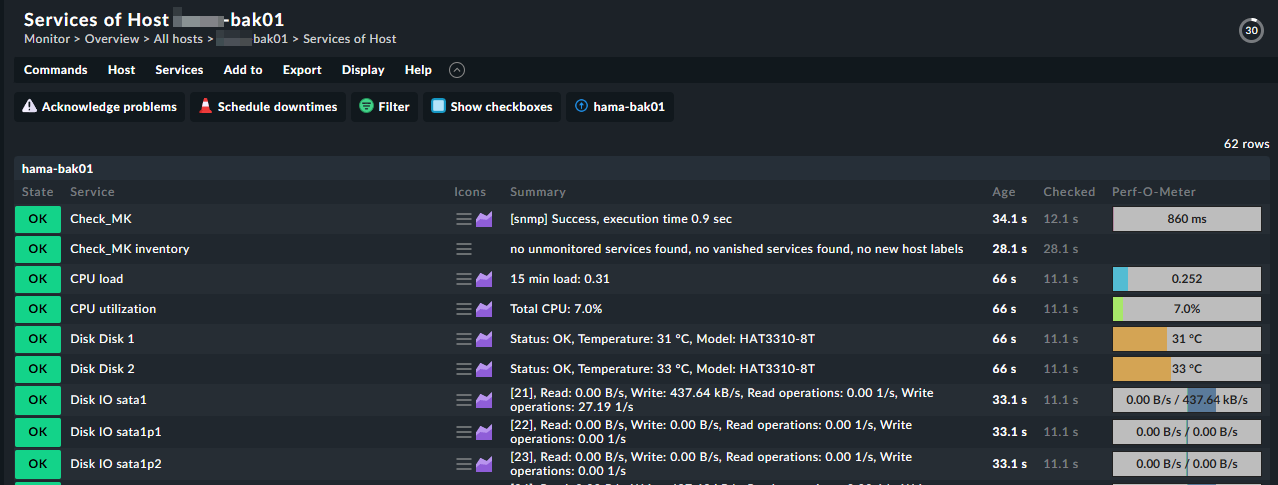Click the 0.252 CPU load Perf-O-Meter
The width and height of the screenshot is (1278, 485).
tap(1187, 279)
